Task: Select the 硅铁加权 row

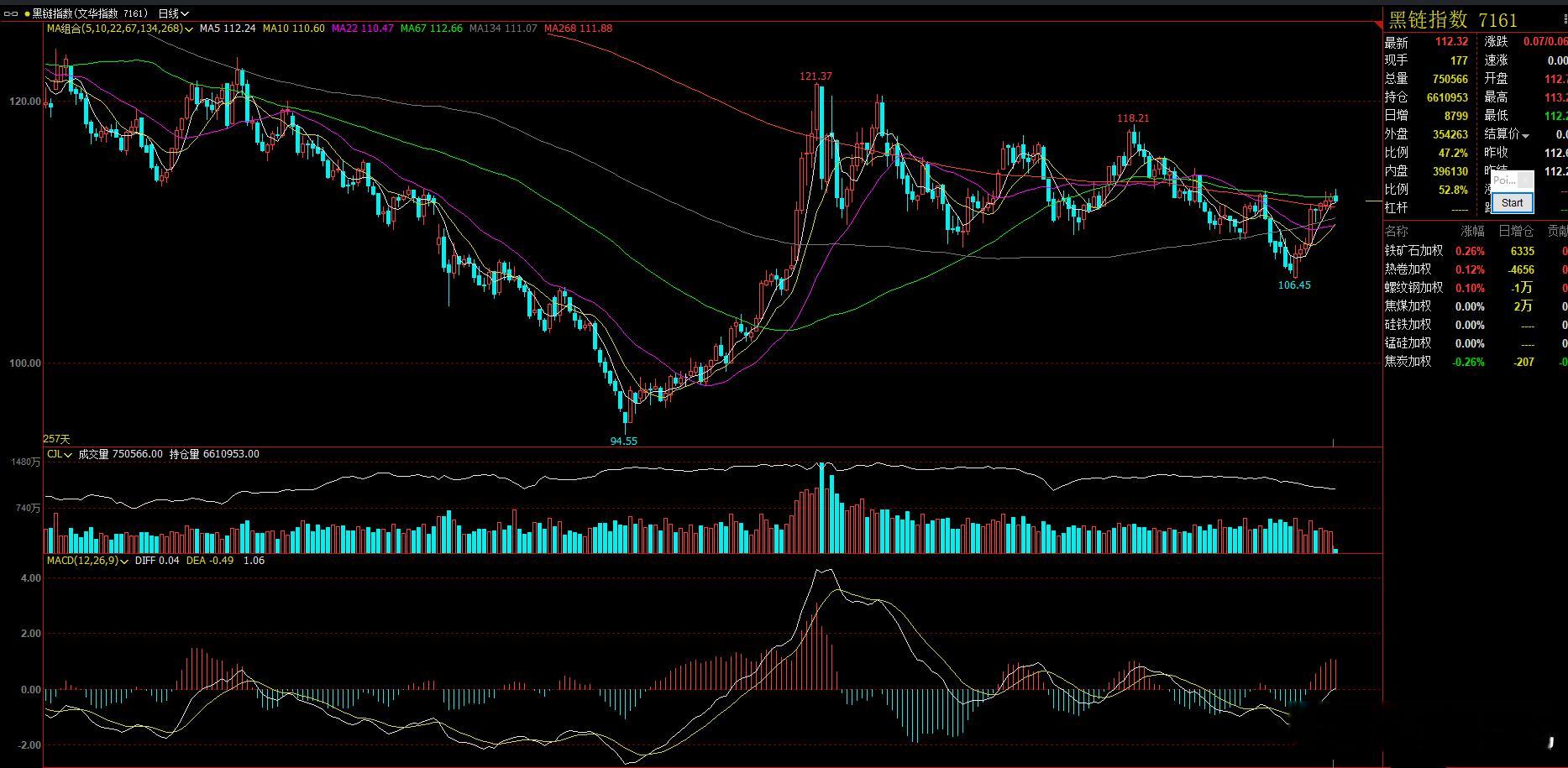Action: (x=1476, y=325)
